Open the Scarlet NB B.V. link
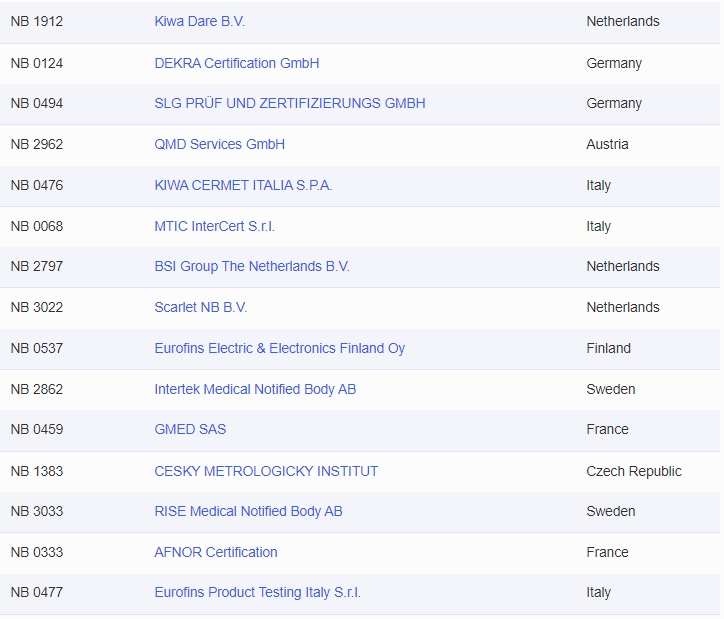The height and width of the screenshot is (619, 724). [201, 307]
